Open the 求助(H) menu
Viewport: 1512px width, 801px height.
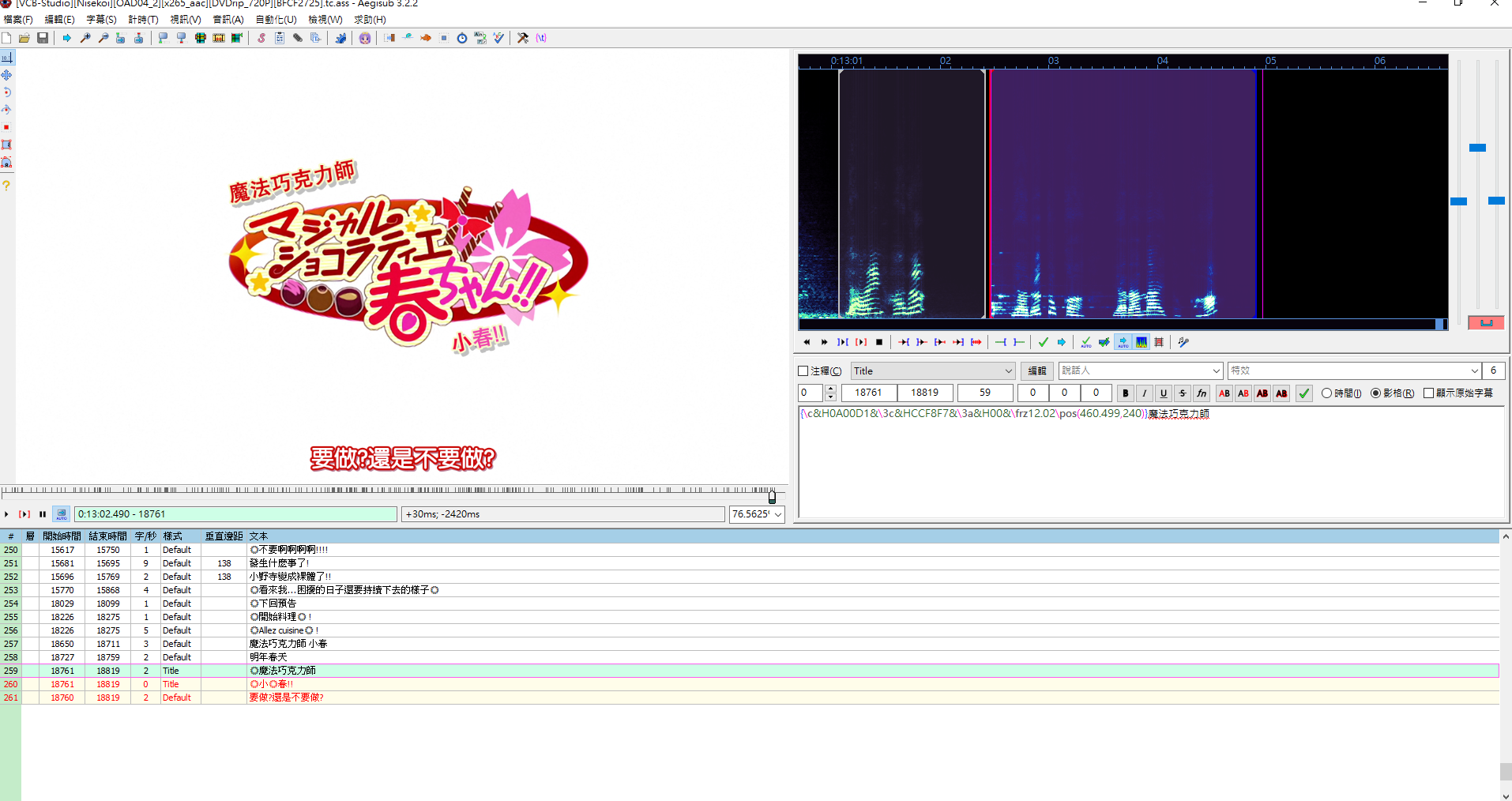click(x=370, y=20)
